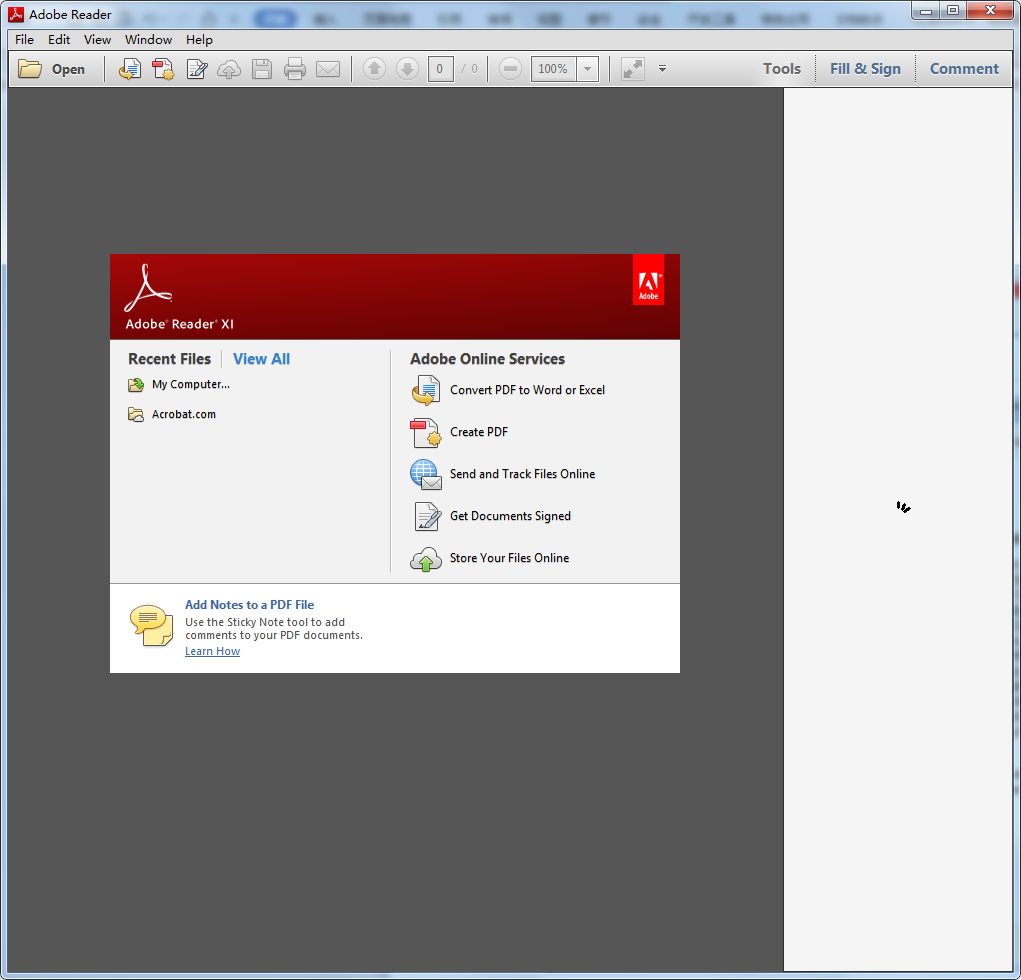Open the File menu
This screenshot has height=980, width=1021.
coord(23,39)
